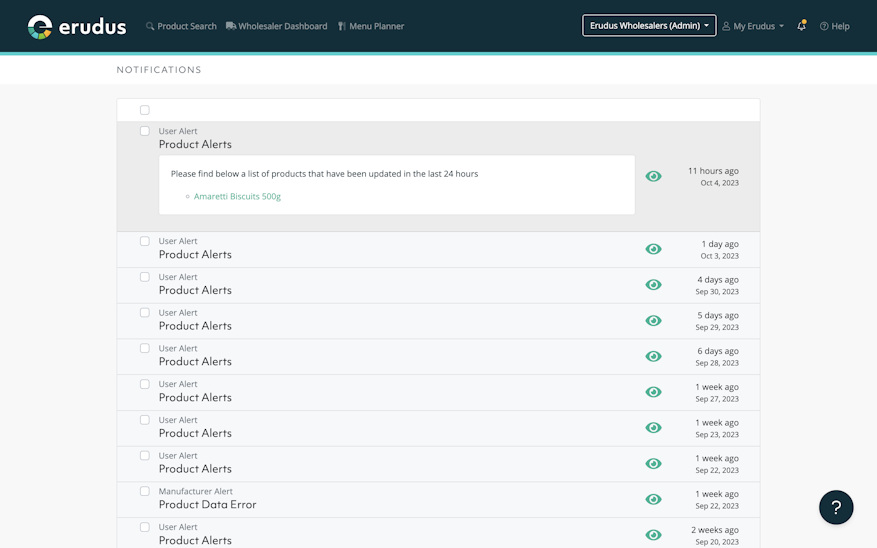Open the Amaretti Biscuits 500g link
The image size is (877, 548).
pos(237,196)
